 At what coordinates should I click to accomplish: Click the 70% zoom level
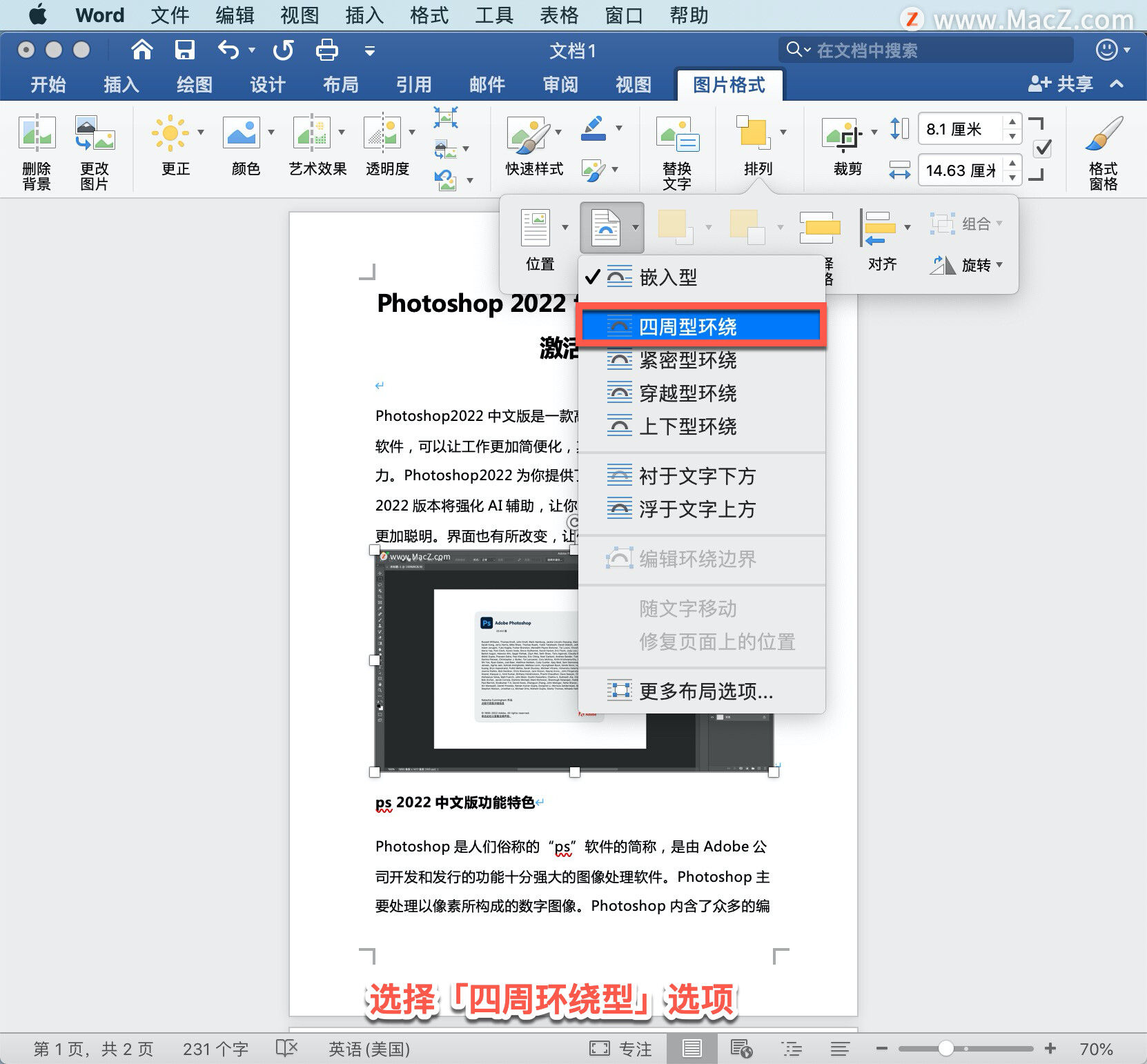[1096, 1050]
